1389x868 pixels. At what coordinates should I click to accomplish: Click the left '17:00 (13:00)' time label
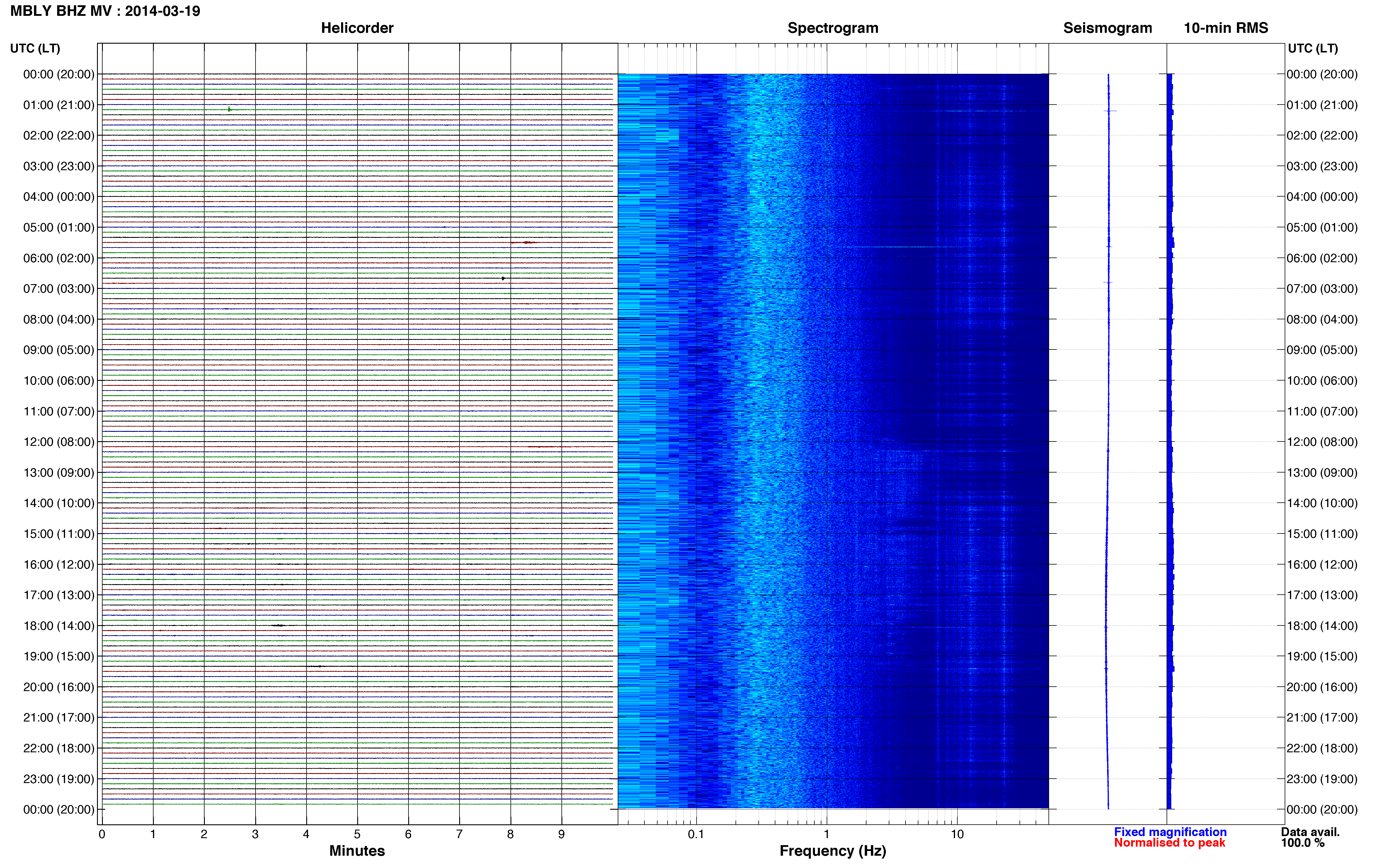59,595
